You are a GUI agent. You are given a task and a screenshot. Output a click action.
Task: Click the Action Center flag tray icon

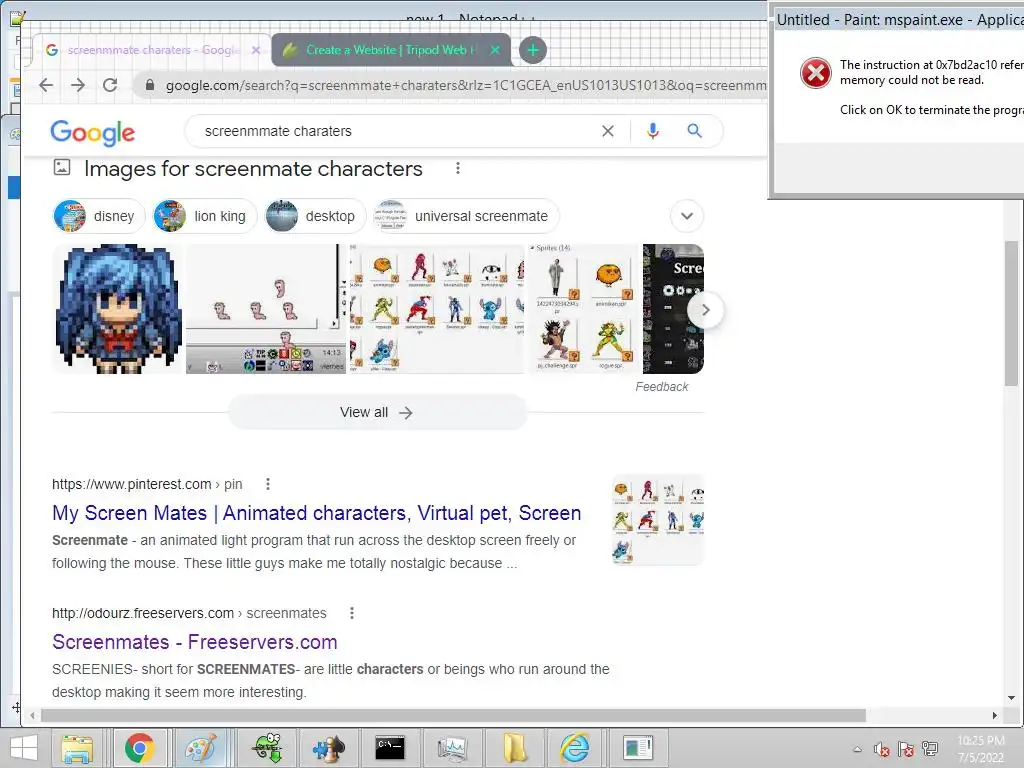click(x=906, y=749)
